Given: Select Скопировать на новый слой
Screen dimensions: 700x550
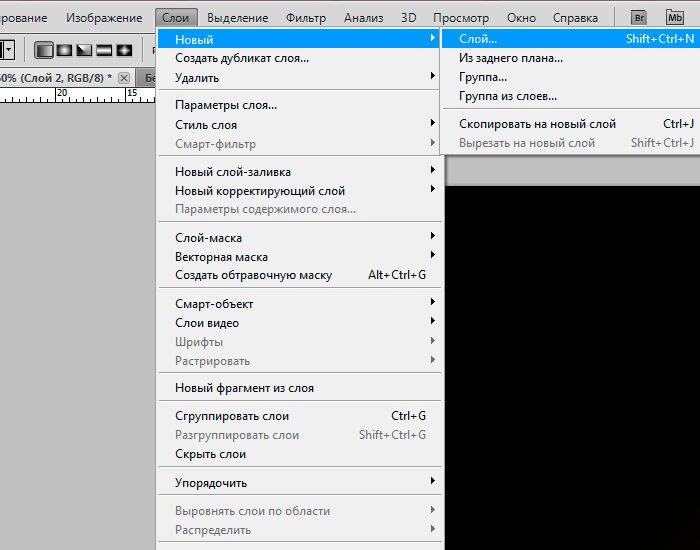Looking at the screenshot, I should 537,124.
